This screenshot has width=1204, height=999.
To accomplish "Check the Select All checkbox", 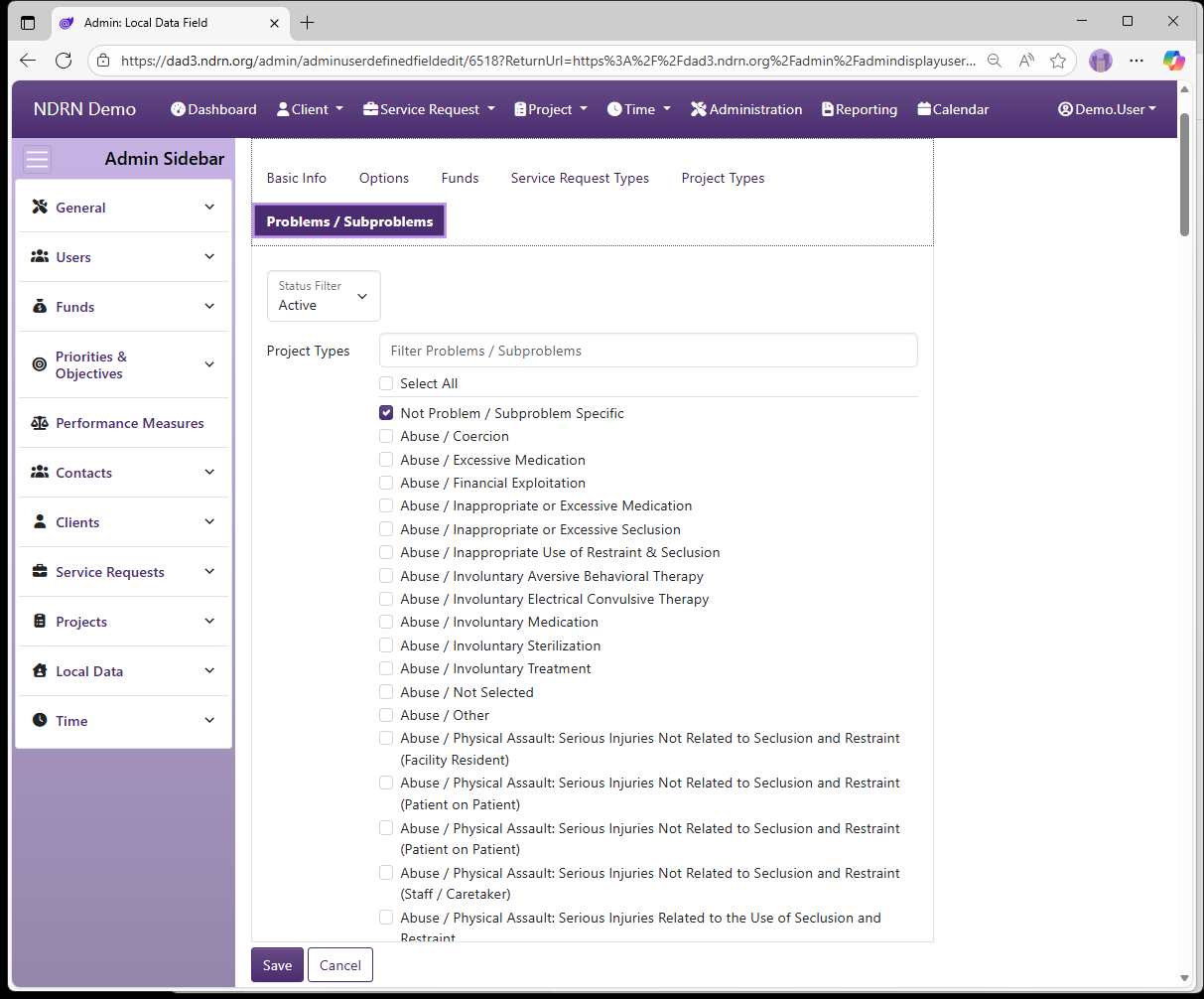I will click(x=386, y=383).
